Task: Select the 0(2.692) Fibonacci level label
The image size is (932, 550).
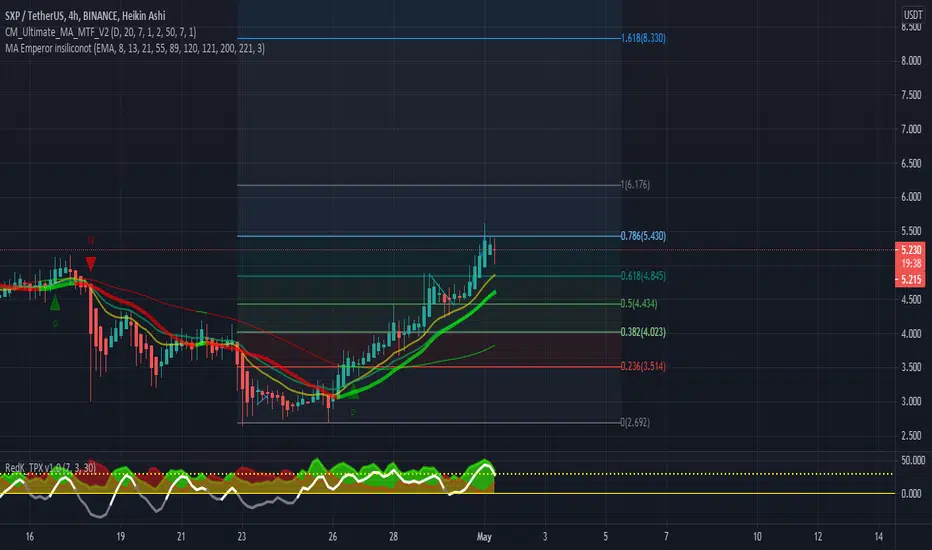Action: tap(635, 423)
